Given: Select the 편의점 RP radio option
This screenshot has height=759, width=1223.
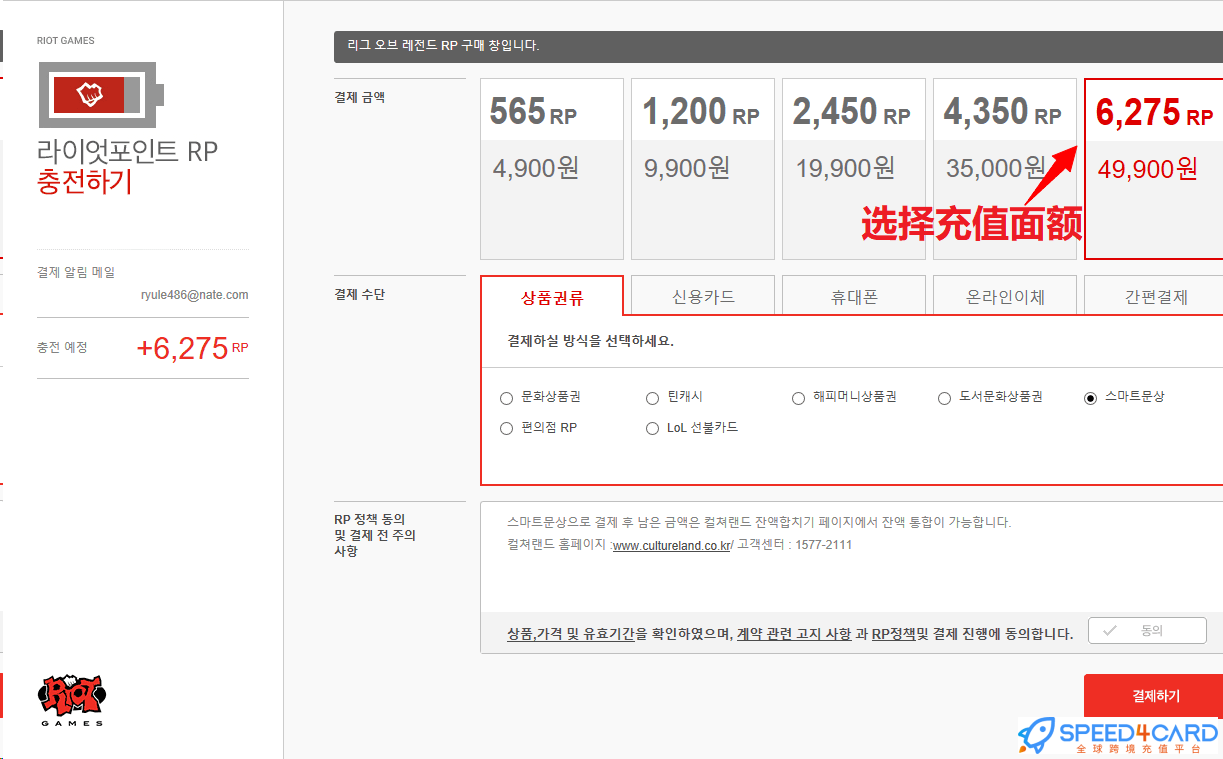Looking at the screenshot, I should pos(506,428).
